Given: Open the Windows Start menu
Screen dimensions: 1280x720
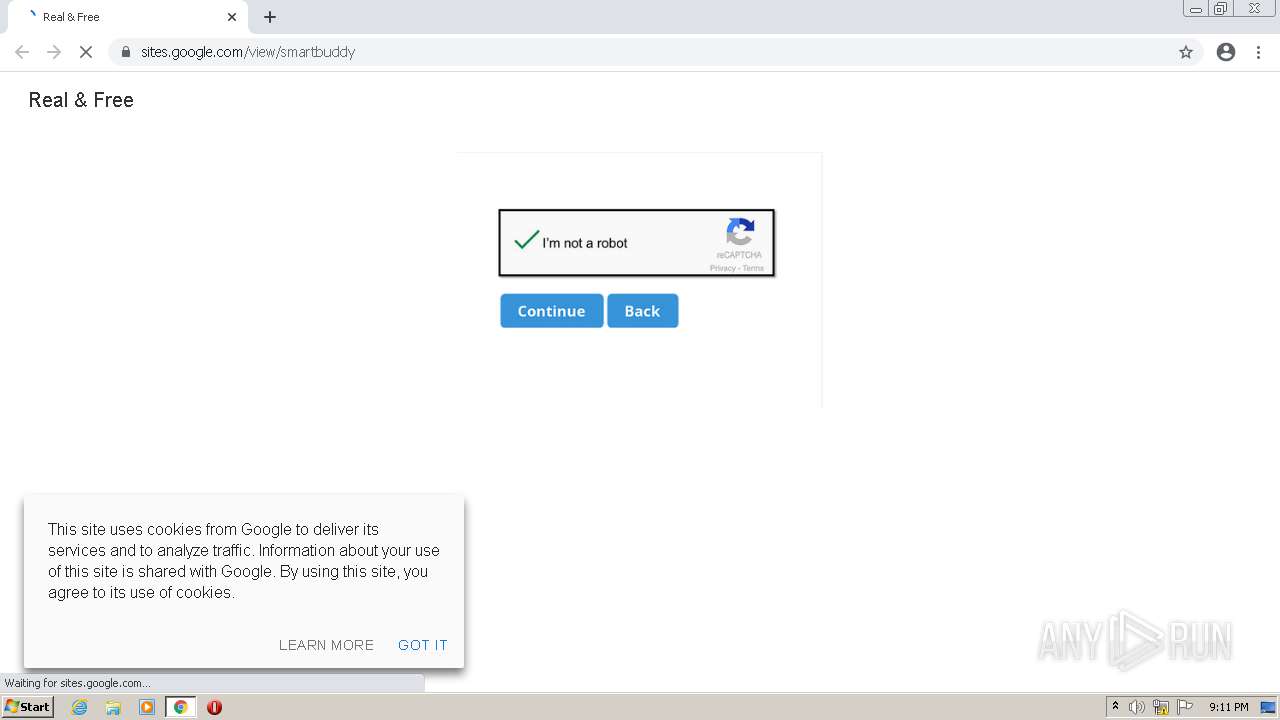Looking at the screenshot, I should (x=27, y=707).
